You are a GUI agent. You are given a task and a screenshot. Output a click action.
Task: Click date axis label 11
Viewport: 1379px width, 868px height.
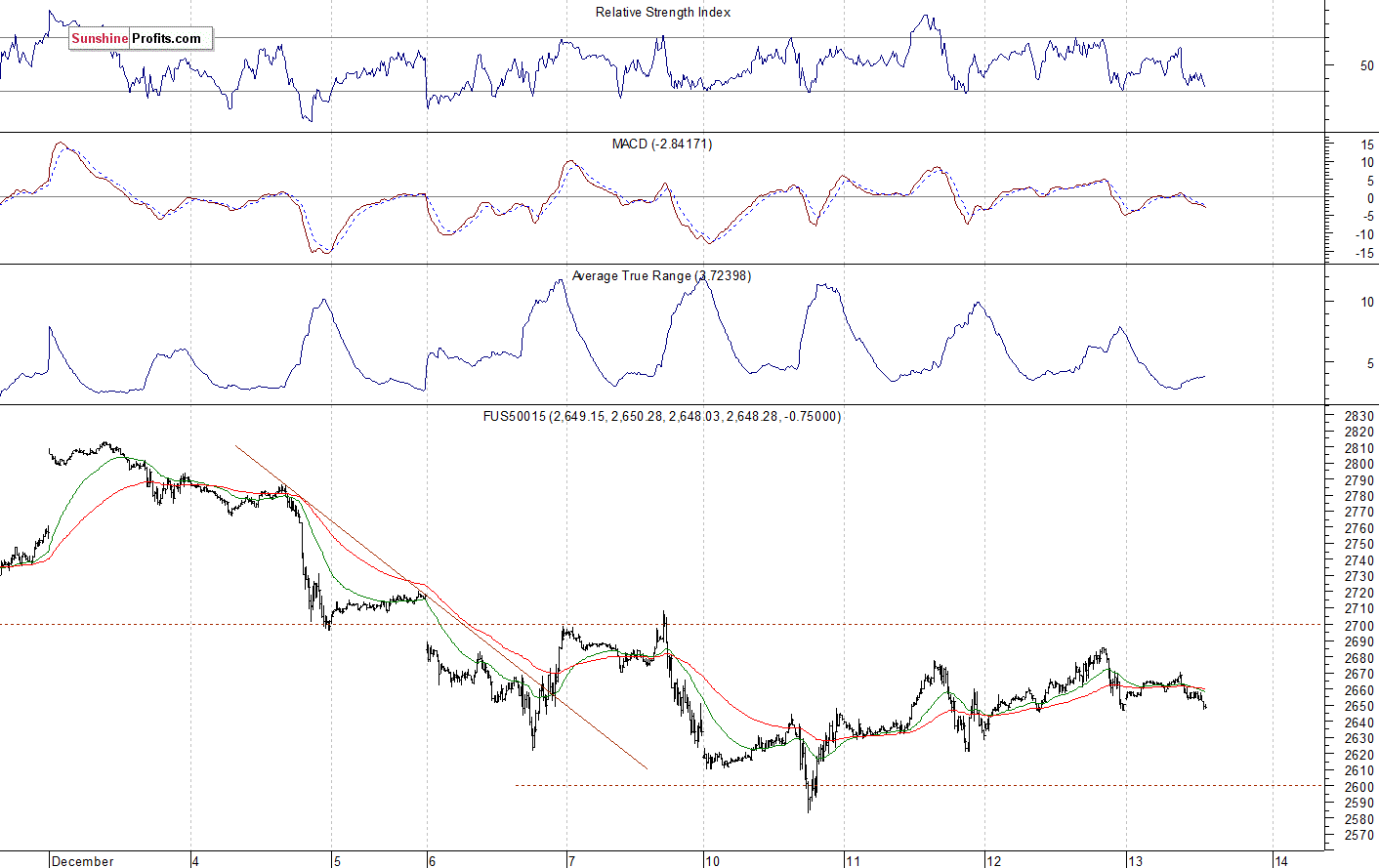pyautogui.click(x=853, y=861)
